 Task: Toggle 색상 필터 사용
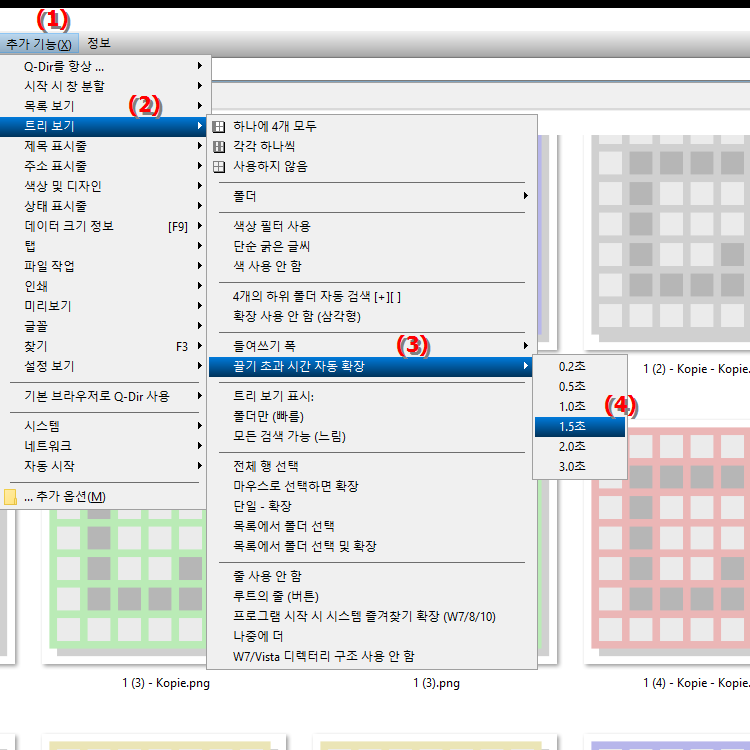(371, 226)
